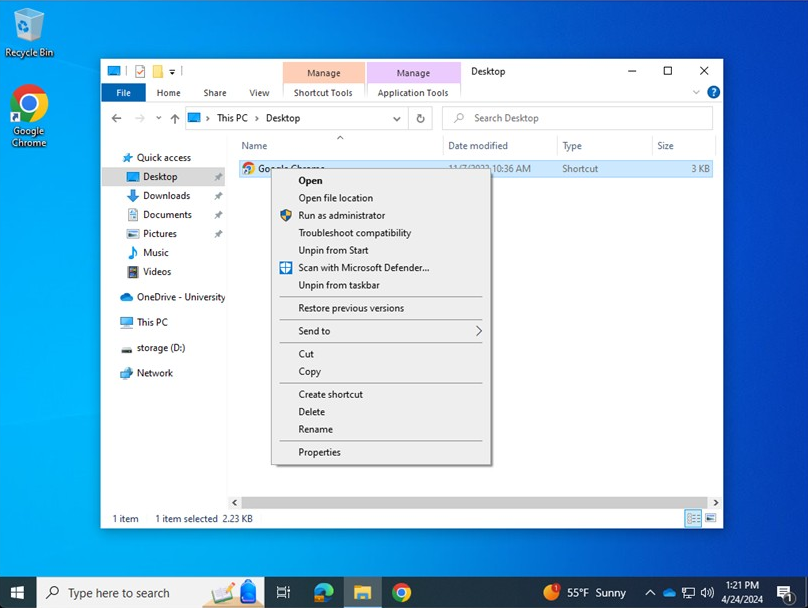
Task: Select the Google Chrome desktop shortcut icon
Action: pos(29,116)
